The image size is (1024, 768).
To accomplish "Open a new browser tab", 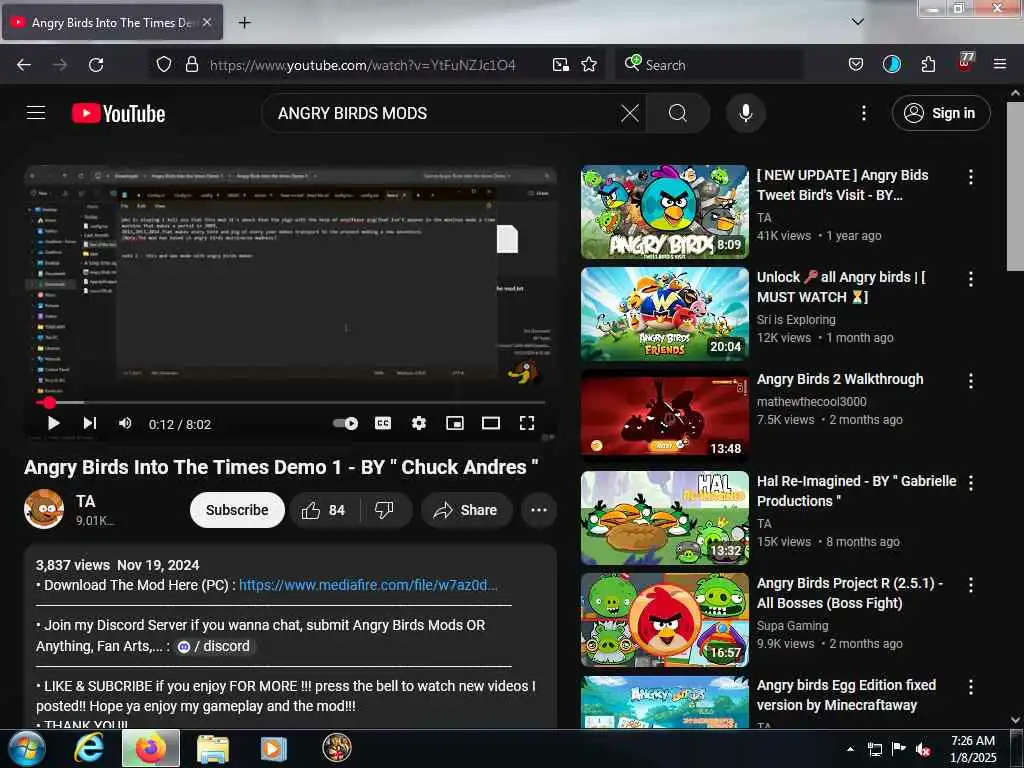I will tap(244, 23).
